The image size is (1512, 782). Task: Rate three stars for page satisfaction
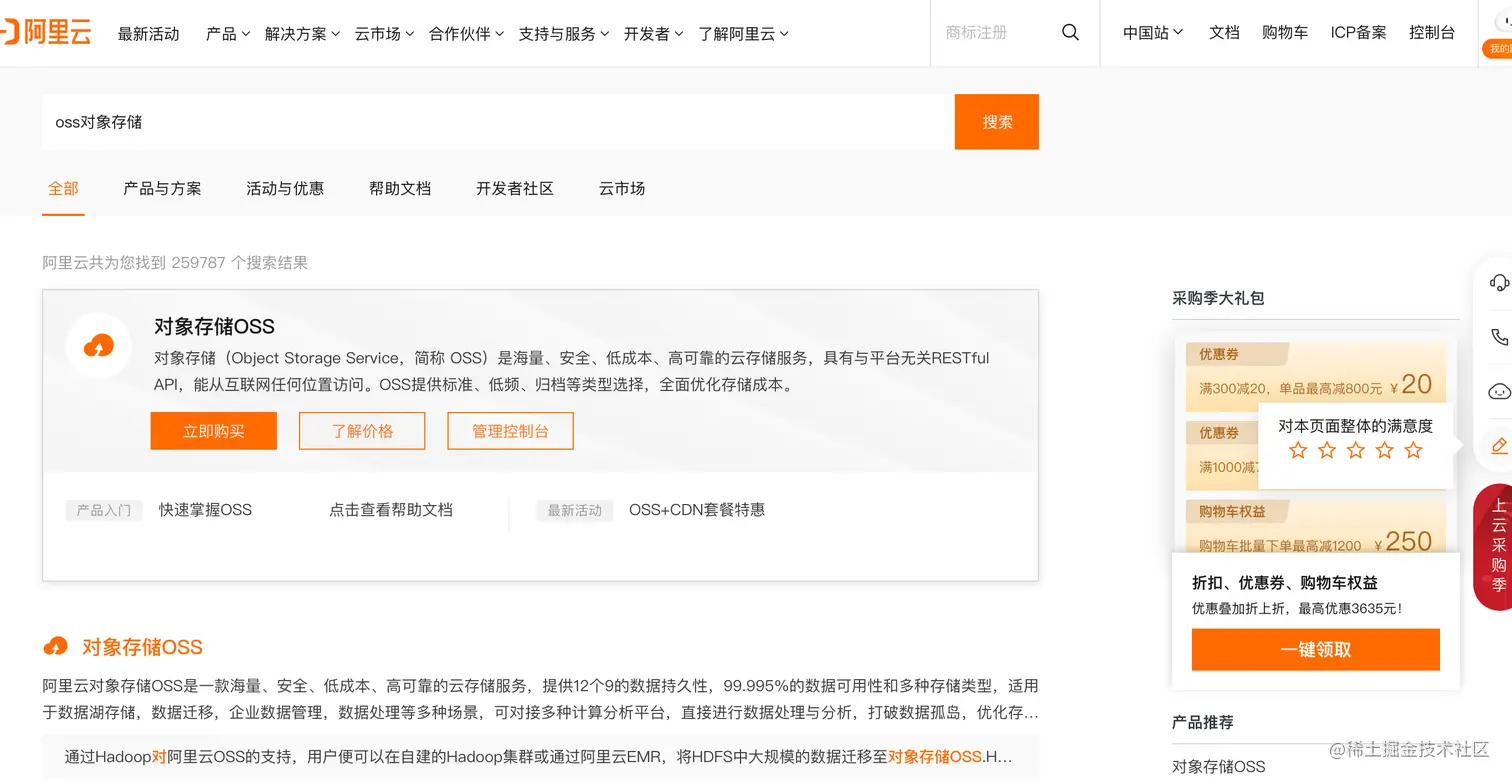click(1355, 450)
